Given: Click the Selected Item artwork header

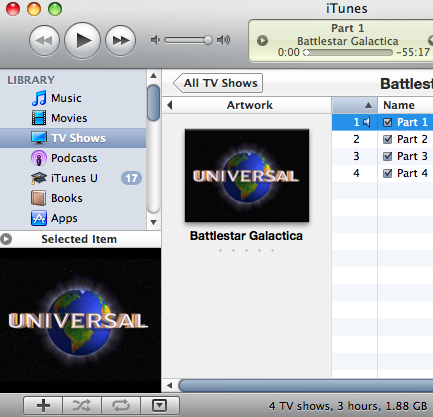Looking at the screenshot, I should (x=79, y=239).
